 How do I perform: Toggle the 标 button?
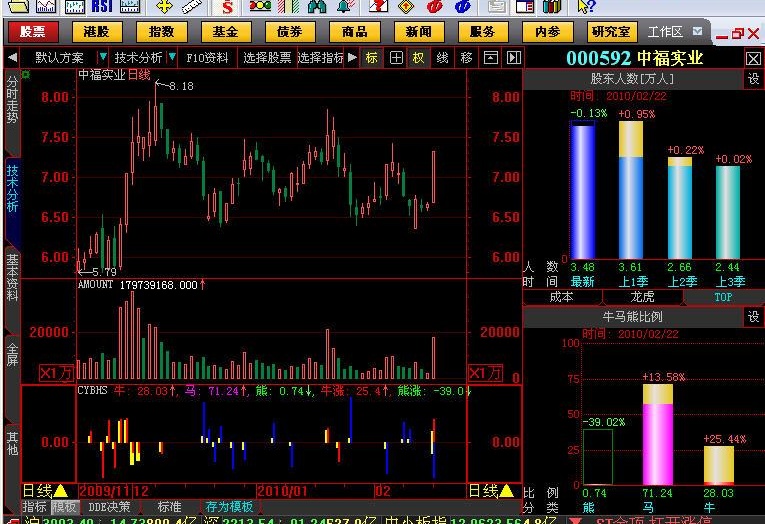372,58
